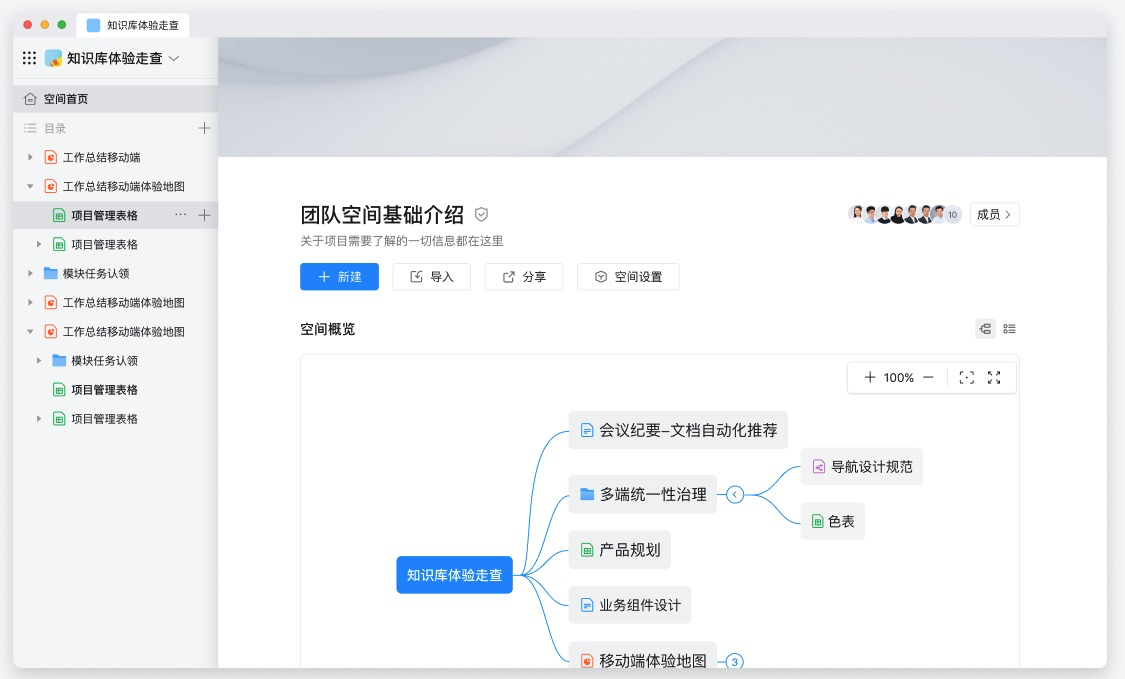Image resolution: width=1125 pixels, height=679 pixels.
Task: Expand the 移动端体验地图 node showing 3
Action: point(733,660)
